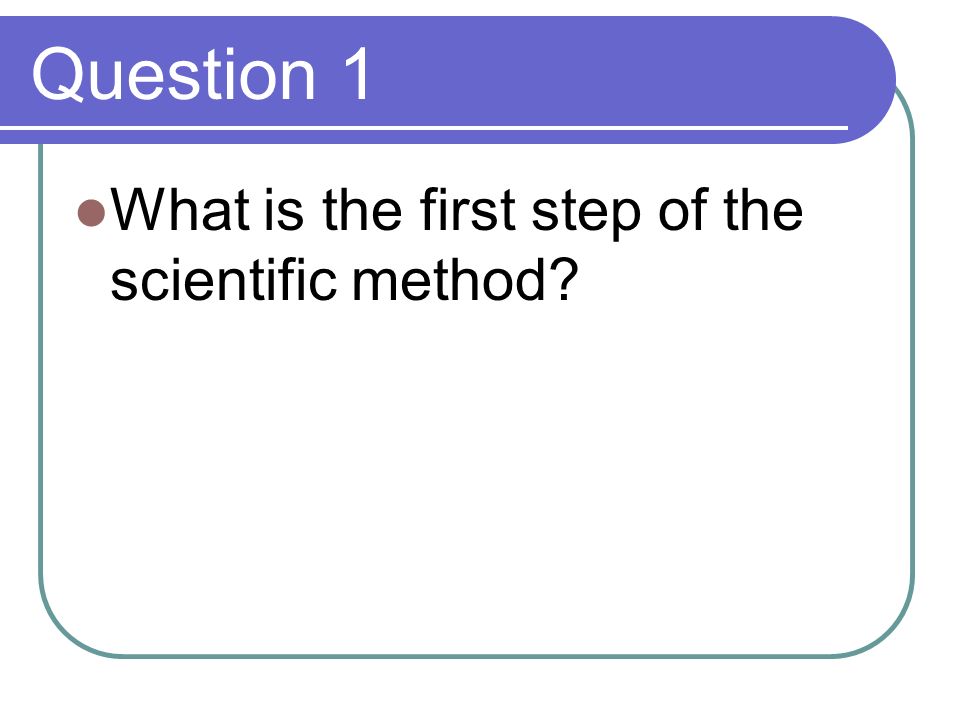
Task: Click the word "the" before "first"
Action: click(362, 209)
